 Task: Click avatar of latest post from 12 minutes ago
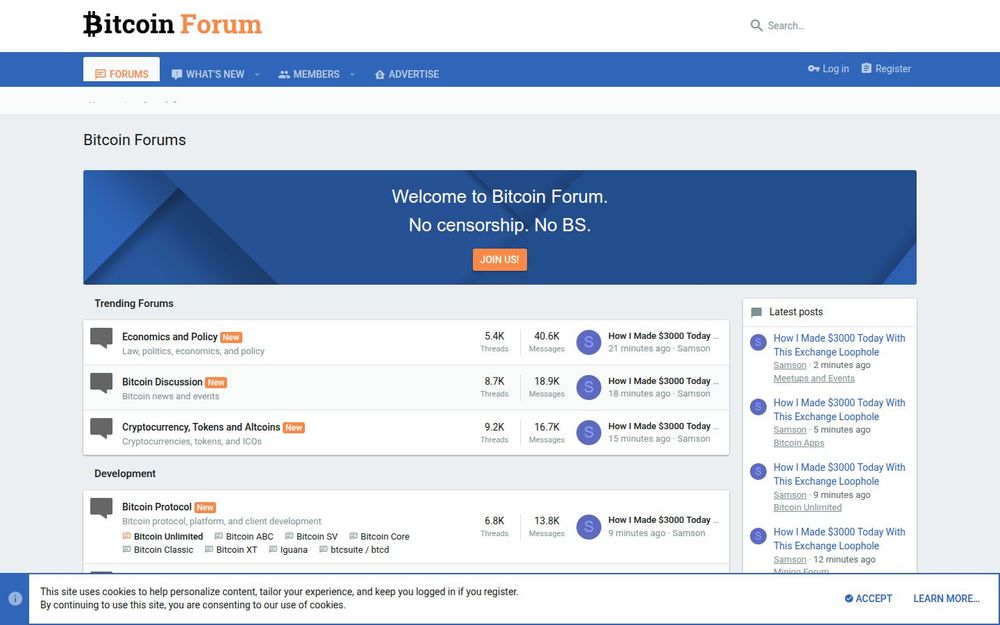click(x=758, y=536)
